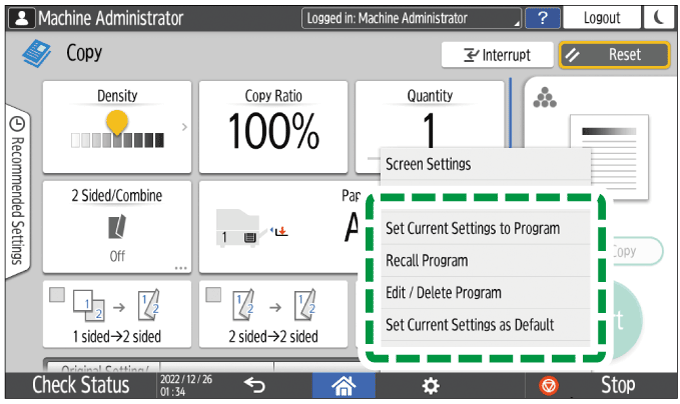Open the logged-in user dropdown
Viewport: 680px width, 404px height.
[413, 18]
